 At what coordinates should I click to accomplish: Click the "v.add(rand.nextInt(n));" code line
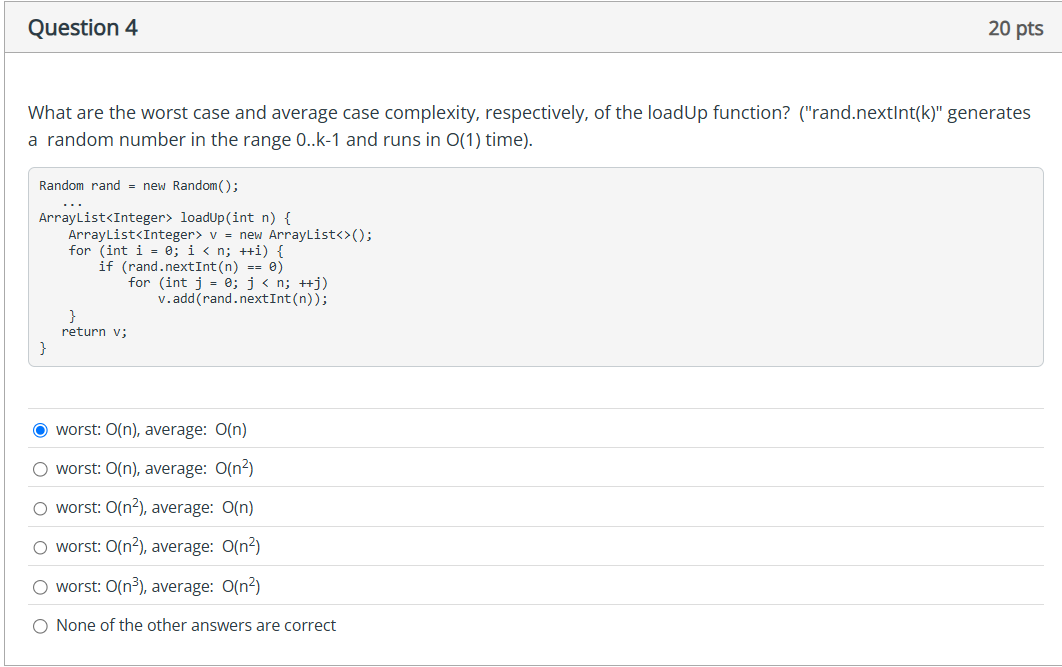pyautogui.click(x=242, y=298)
